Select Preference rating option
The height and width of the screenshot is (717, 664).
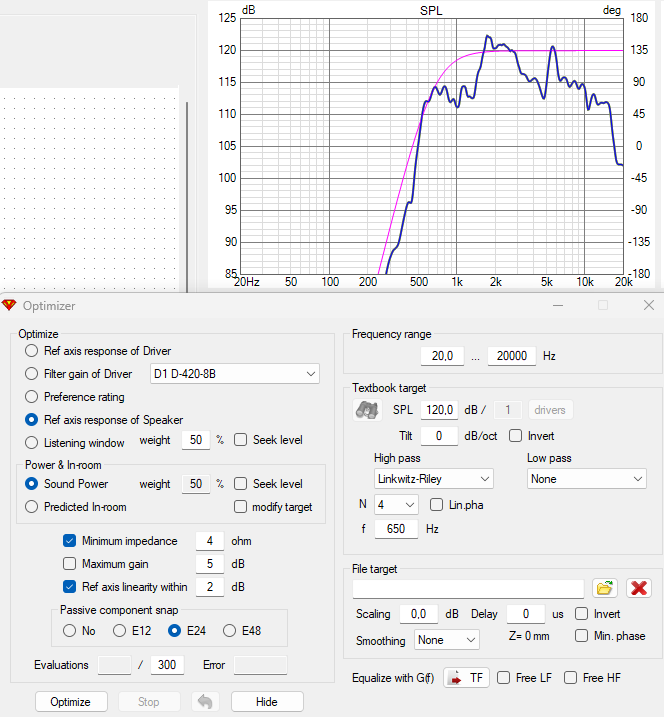32,396
